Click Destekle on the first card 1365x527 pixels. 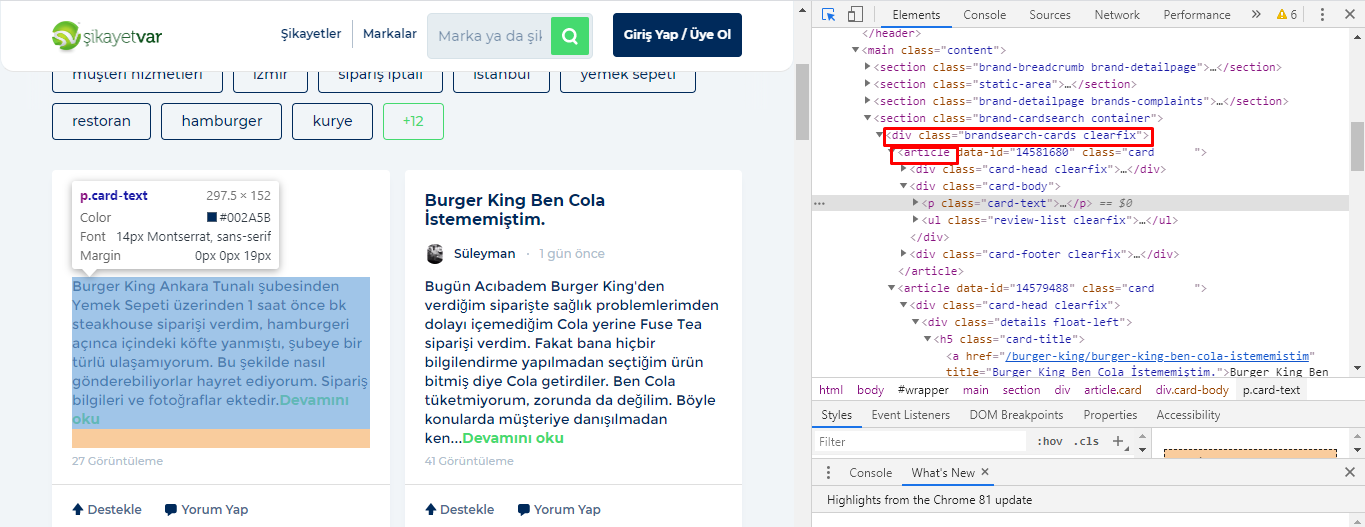pyautogui.click(x=107, y=510)
